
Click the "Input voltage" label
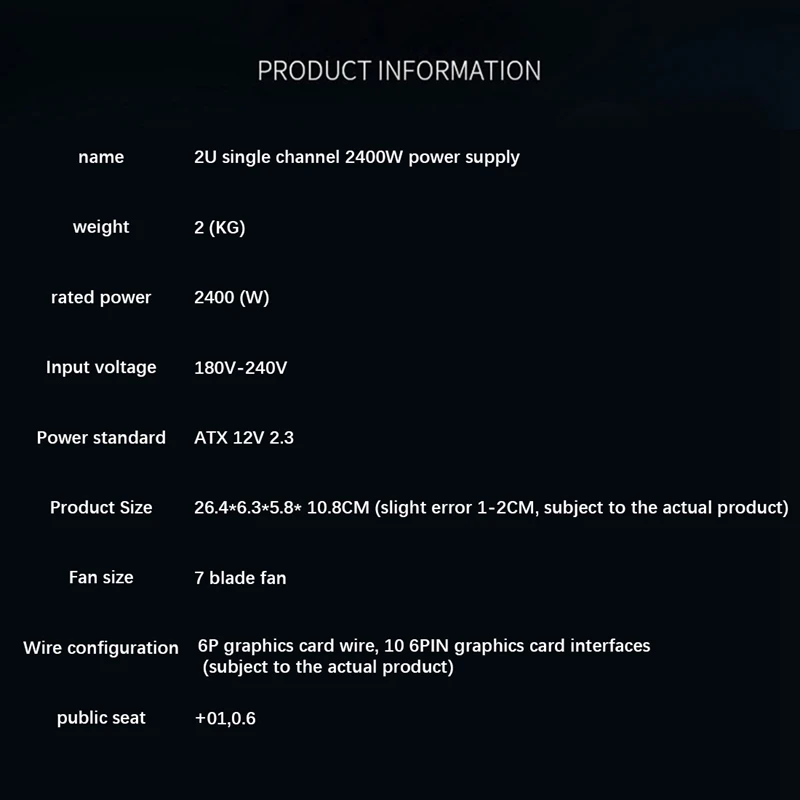point(101,367)
